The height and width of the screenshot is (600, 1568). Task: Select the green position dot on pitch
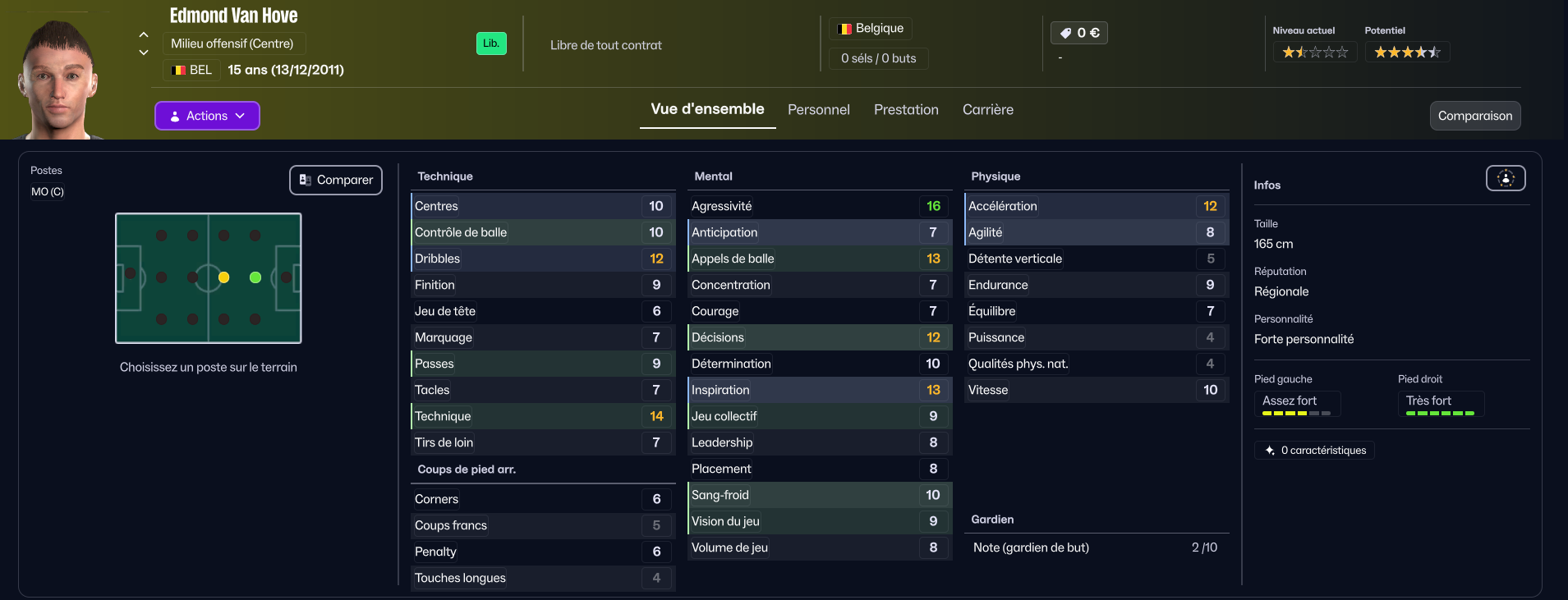255,277
